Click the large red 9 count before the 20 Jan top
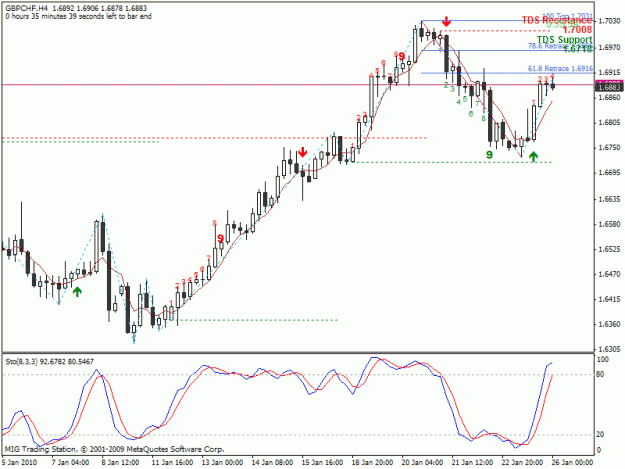625x469 pixels. tap(402, 56)
